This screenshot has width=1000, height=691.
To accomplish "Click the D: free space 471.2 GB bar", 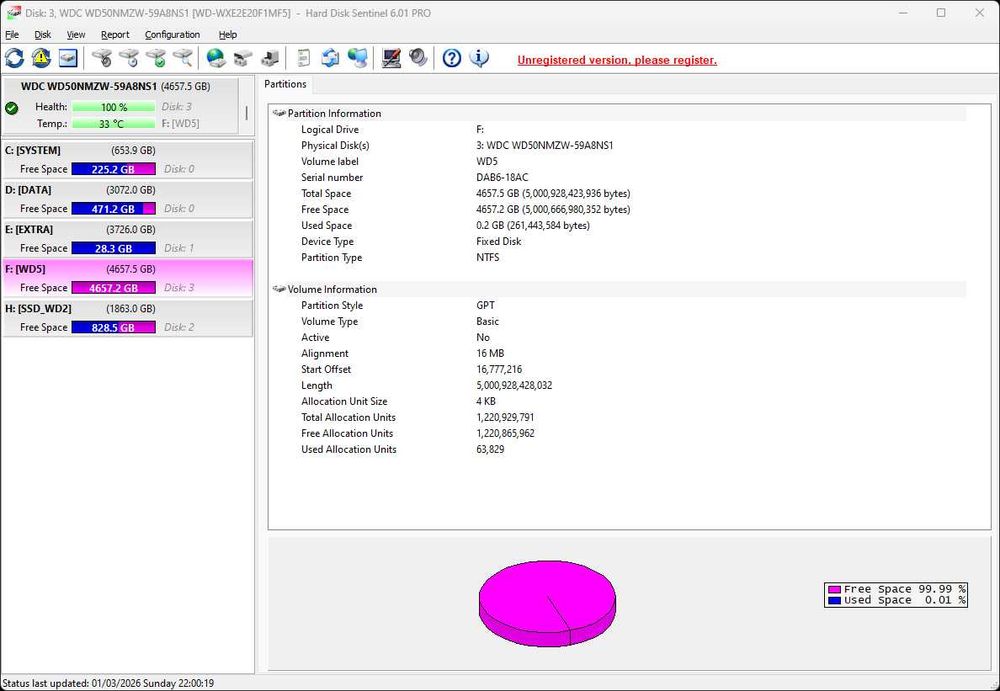I will 114,209.
